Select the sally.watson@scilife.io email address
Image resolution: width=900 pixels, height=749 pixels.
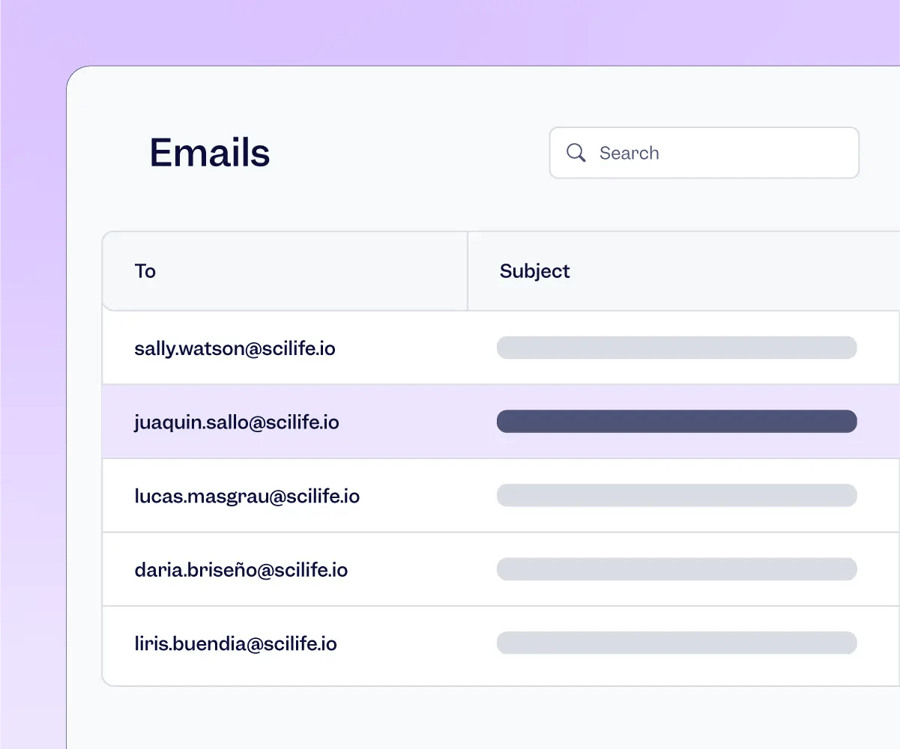[235, 348]
